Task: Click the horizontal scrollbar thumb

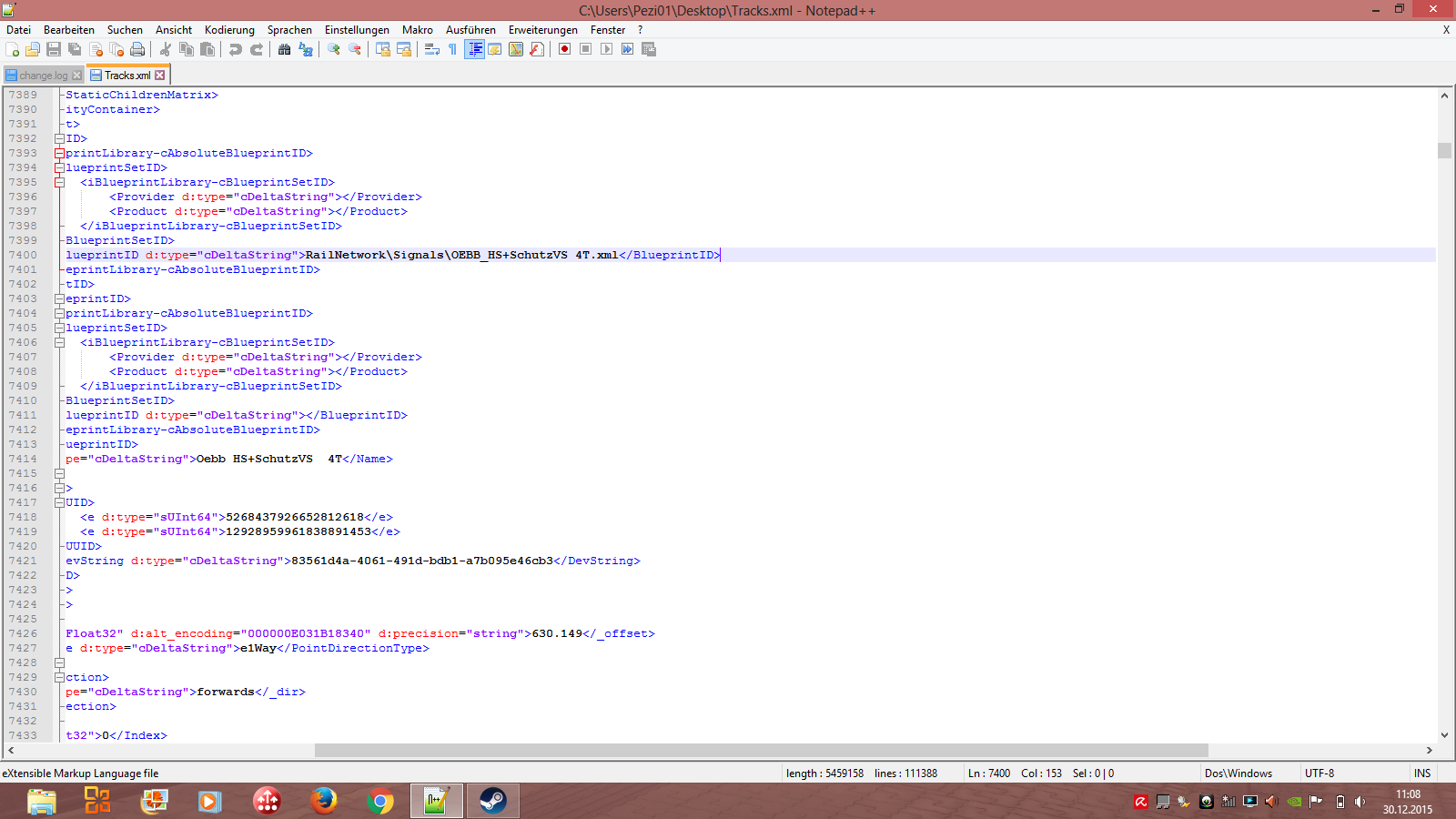Action: pyautogui.click(x=761, y=751)
